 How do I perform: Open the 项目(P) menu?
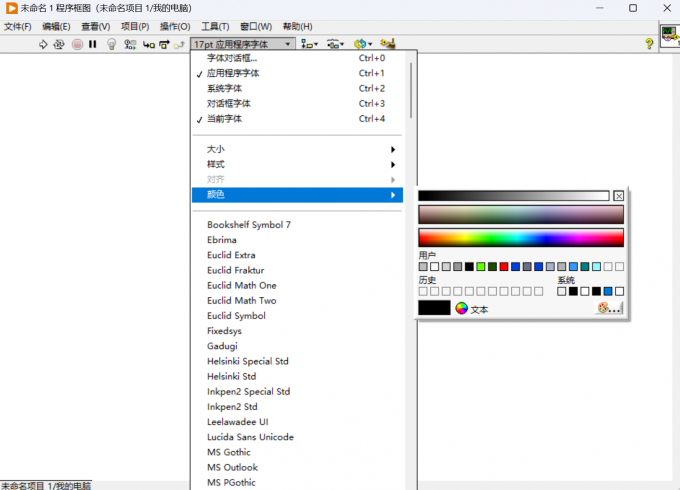[x=135, y=27]
